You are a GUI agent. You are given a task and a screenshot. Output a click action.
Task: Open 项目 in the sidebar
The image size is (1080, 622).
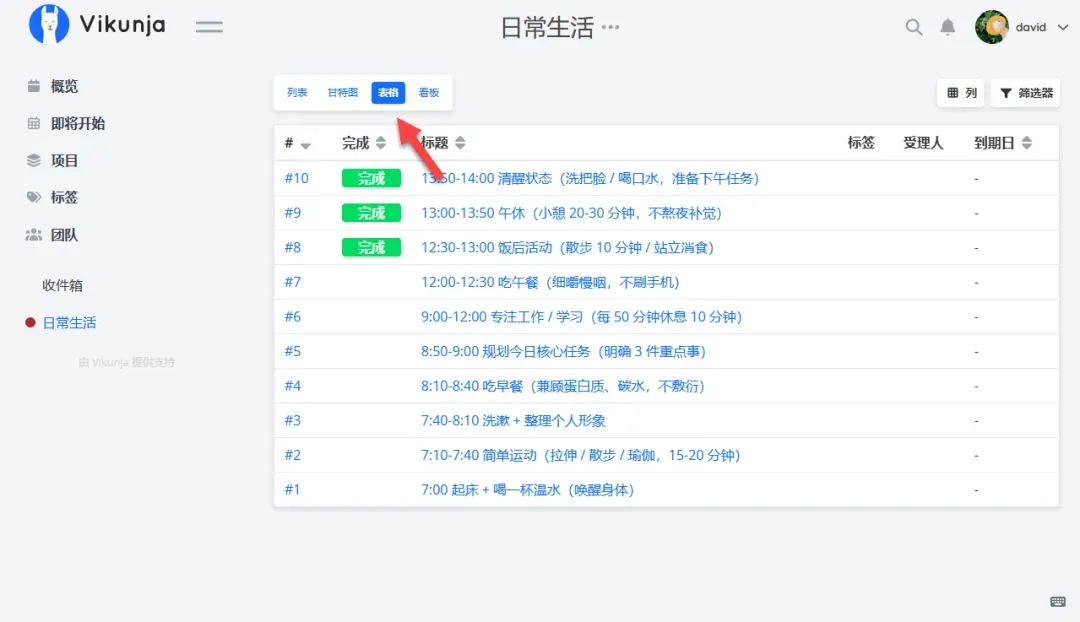(x=64, y=160)
